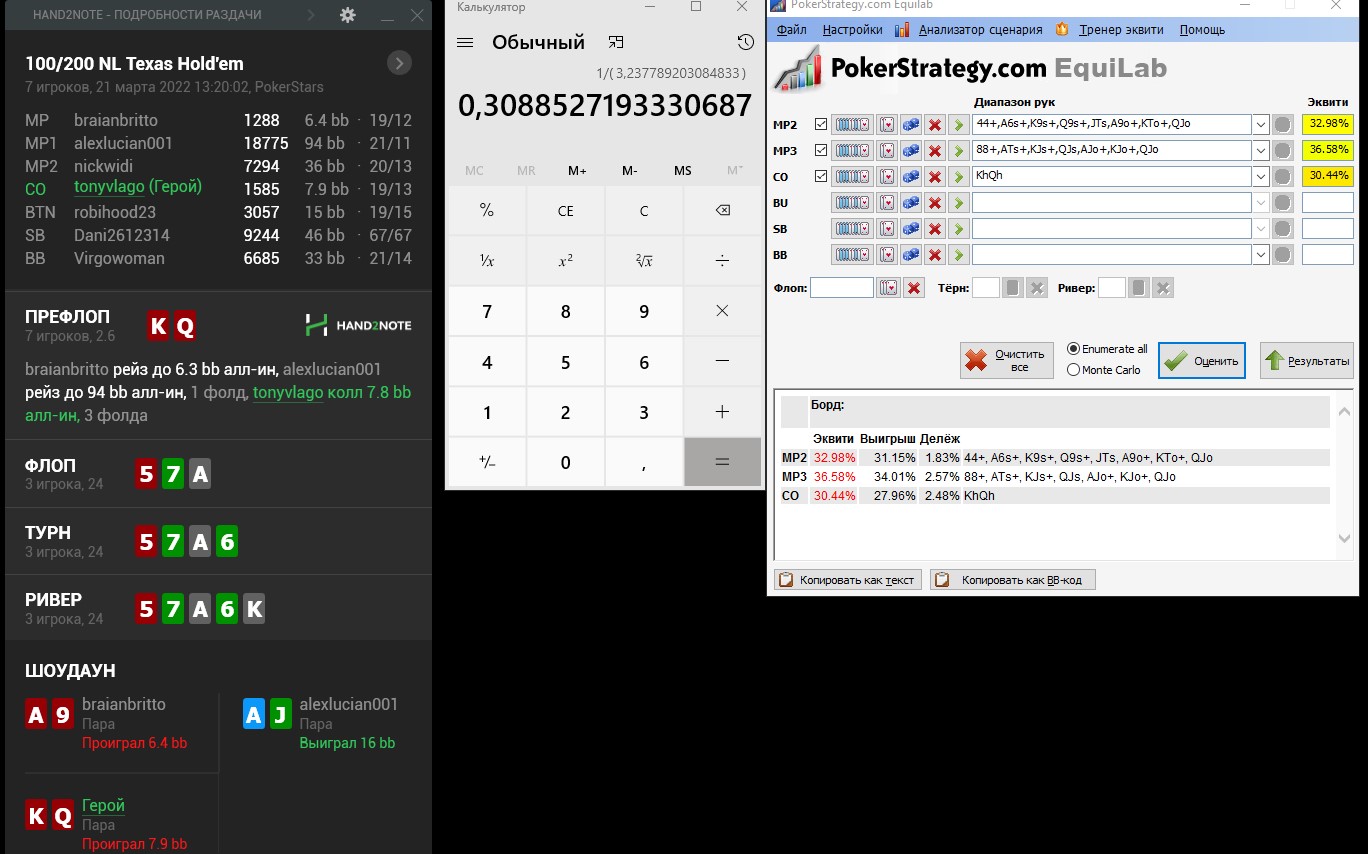Click calculator x squared key

pos(565,261)
